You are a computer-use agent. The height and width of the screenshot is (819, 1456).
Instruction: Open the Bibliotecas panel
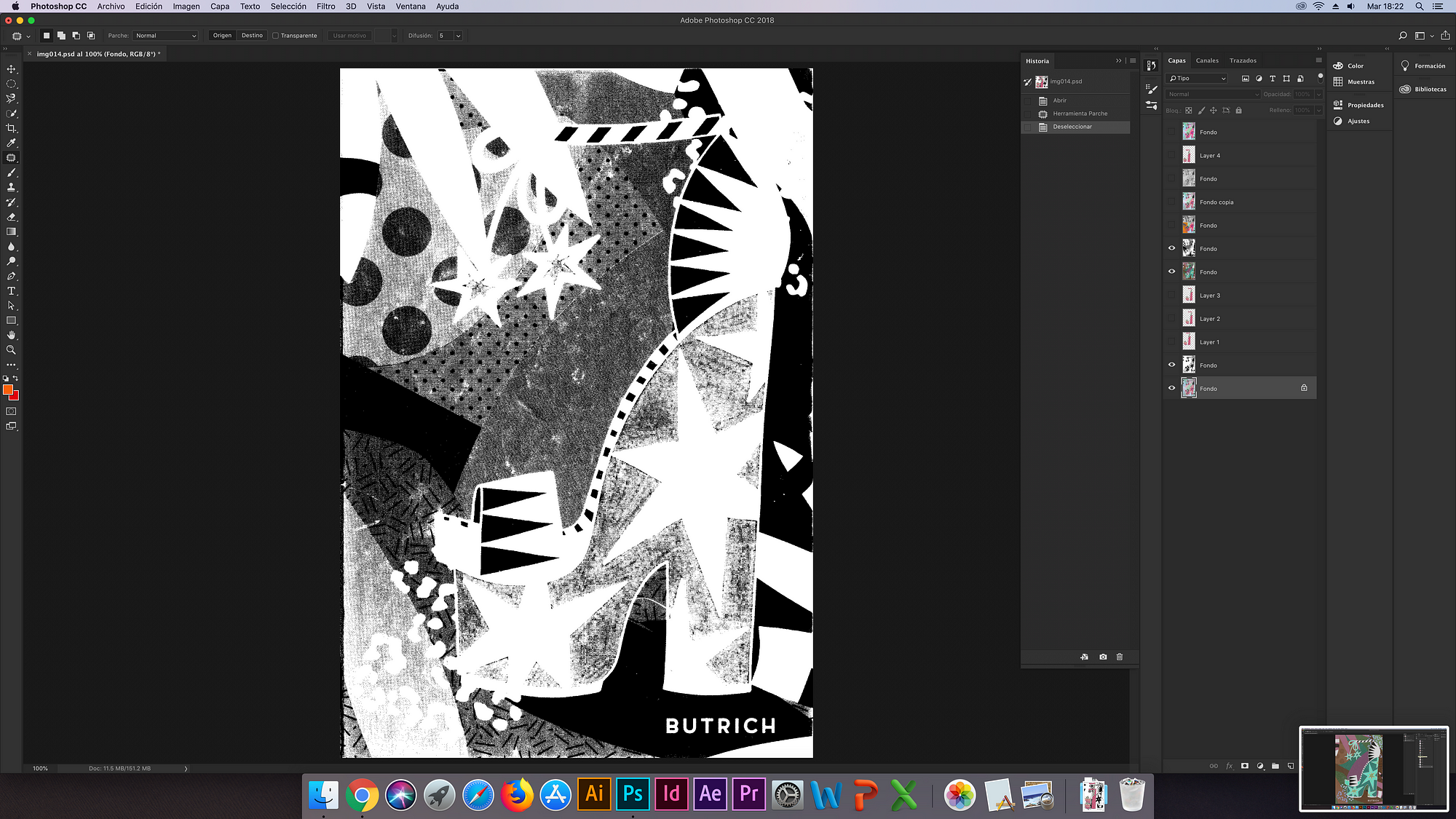(x=1423, y=89)
